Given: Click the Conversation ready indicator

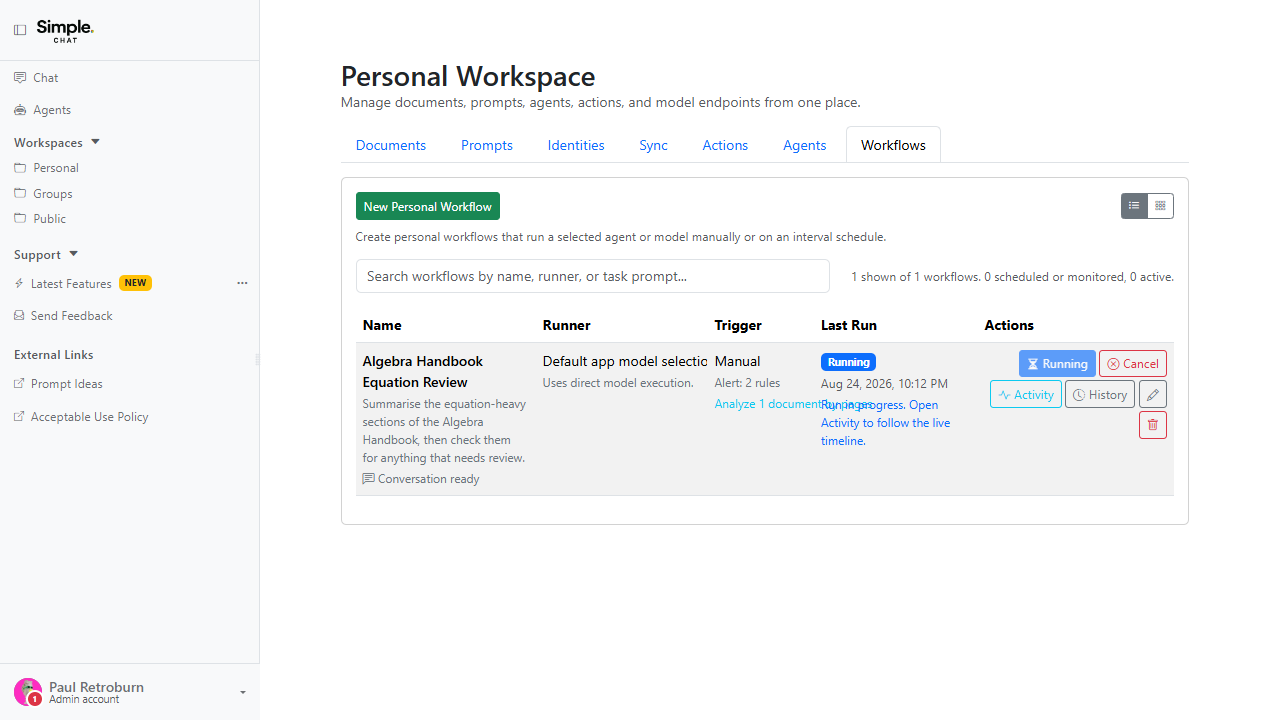Looking at the screenshot, I should (421, 479).
